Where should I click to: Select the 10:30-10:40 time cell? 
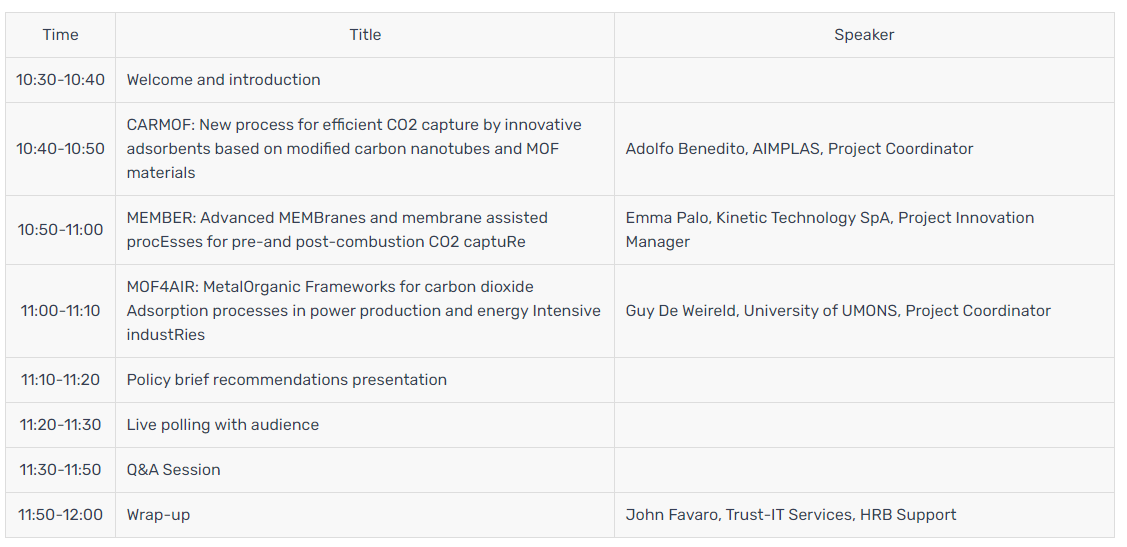point(60,80)
